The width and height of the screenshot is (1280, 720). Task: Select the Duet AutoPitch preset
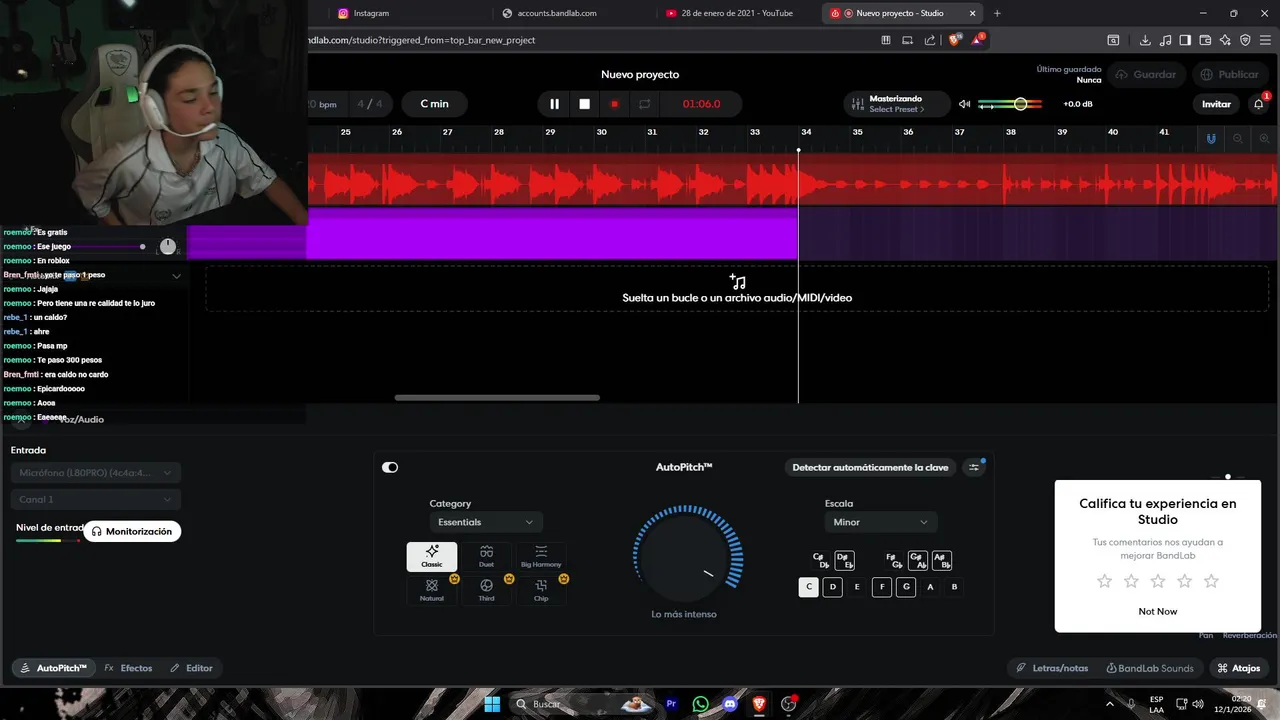click(x=486, y=557)
